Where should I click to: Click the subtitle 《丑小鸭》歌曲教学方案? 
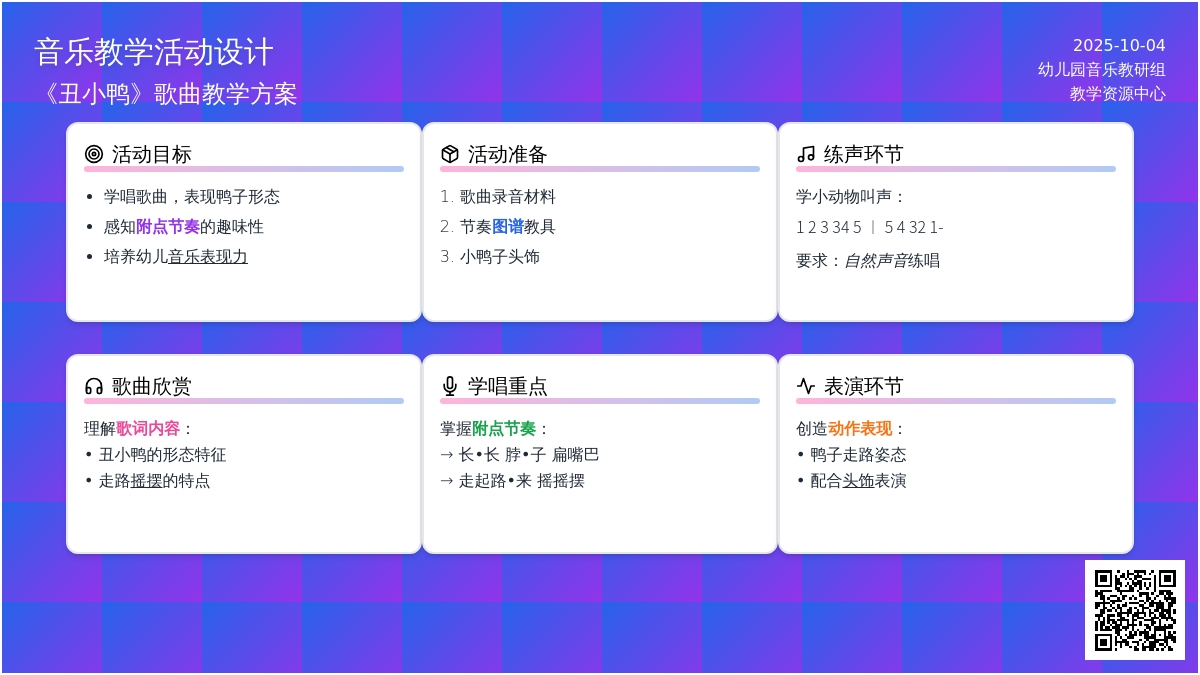click(x=166, y=94)
